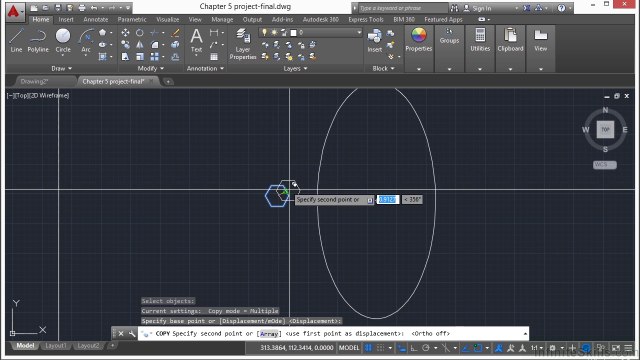This screenshot has height=360, width=640.
Task: Click the layer color swatch in dropdown
Action: click(x=293, y=32)
